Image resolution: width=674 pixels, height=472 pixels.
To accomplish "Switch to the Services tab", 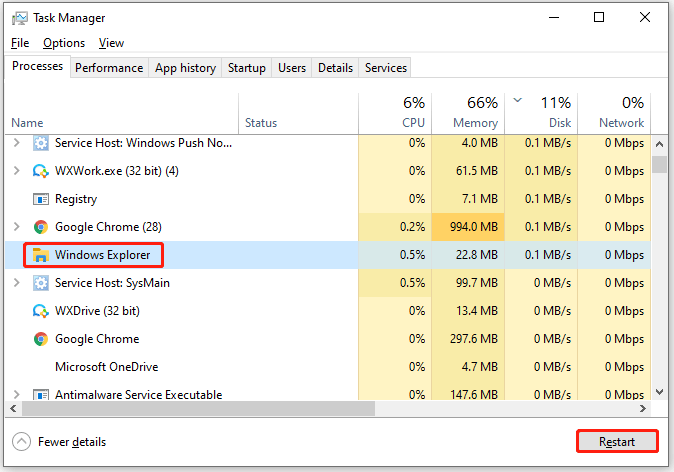I will [x=386, y=68].
